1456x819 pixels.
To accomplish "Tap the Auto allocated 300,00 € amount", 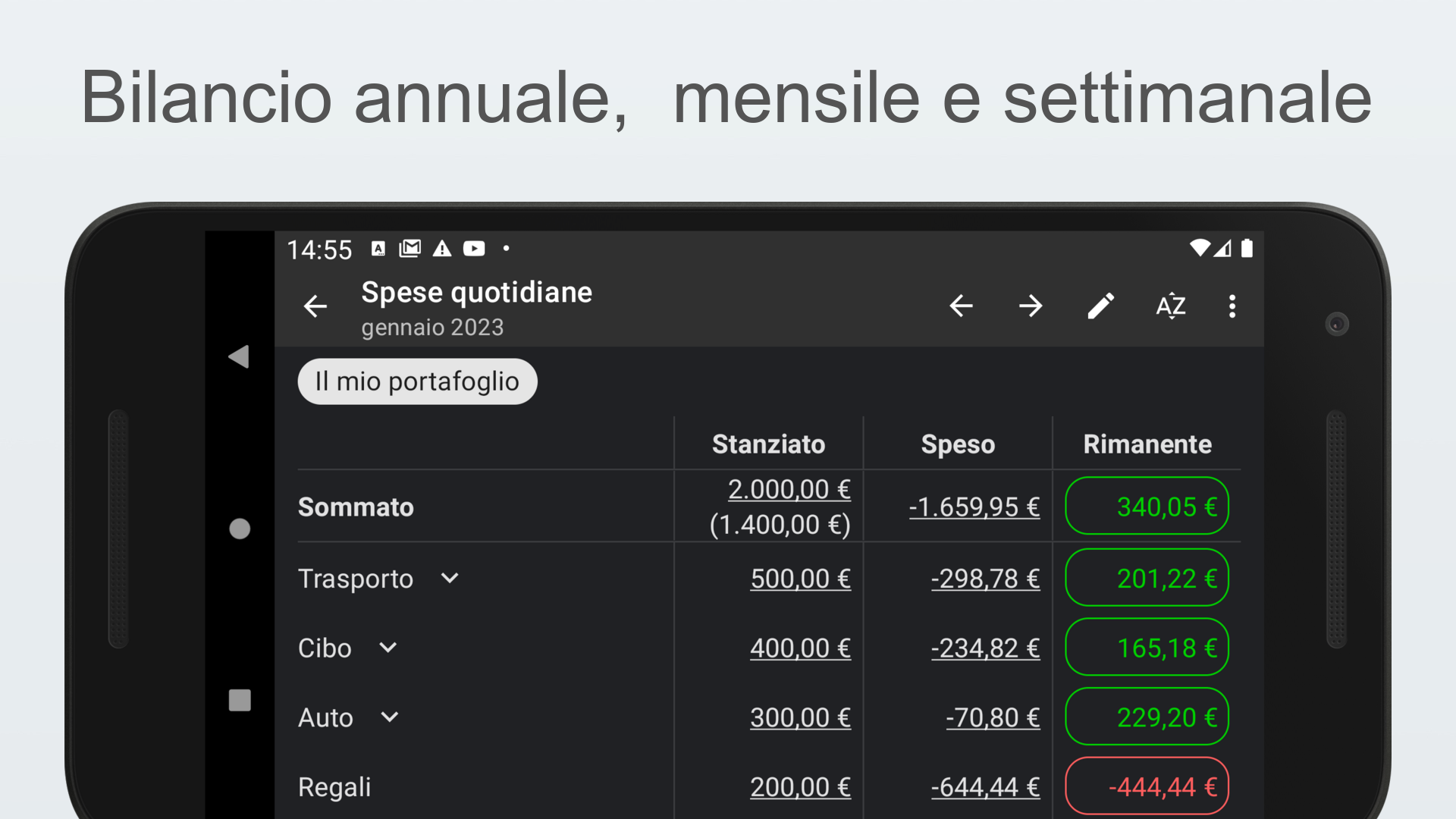I will [x=800, y=717].
